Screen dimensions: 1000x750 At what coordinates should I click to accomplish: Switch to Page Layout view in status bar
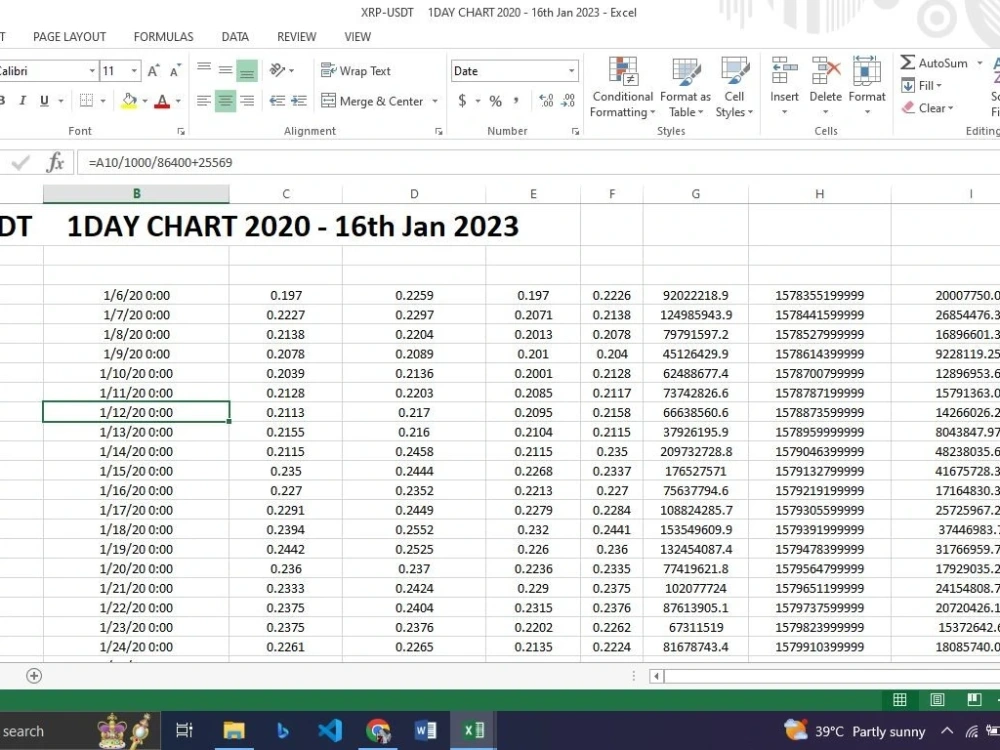(x=937, y=700)
